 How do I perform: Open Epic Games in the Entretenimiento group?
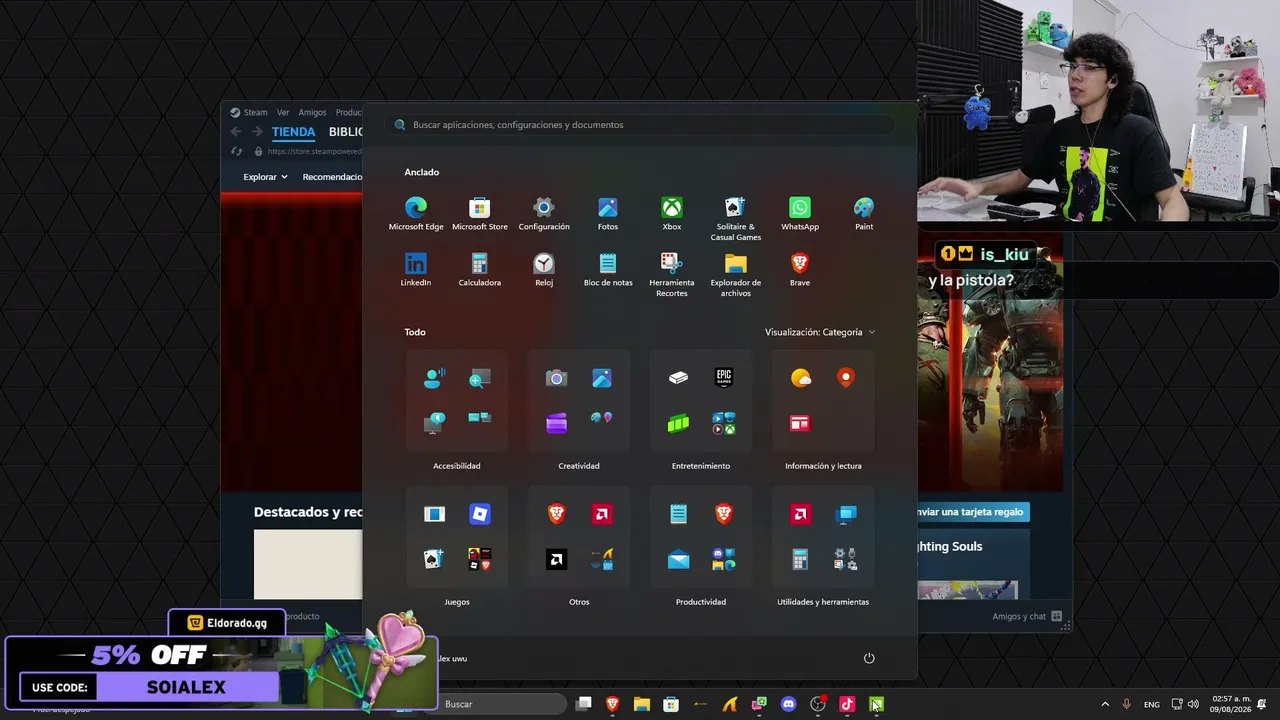click(x=724, y=377)
